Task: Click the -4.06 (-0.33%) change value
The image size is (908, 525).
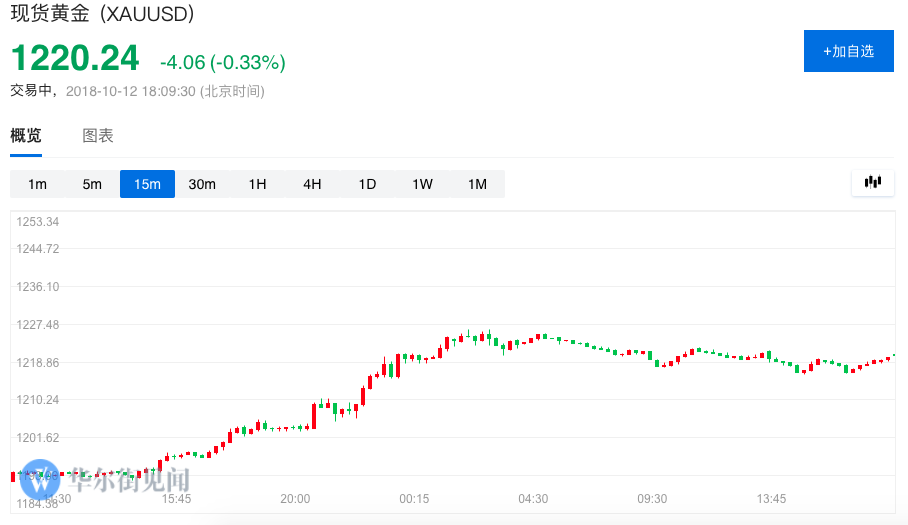Action: click(x=223, y=62)
